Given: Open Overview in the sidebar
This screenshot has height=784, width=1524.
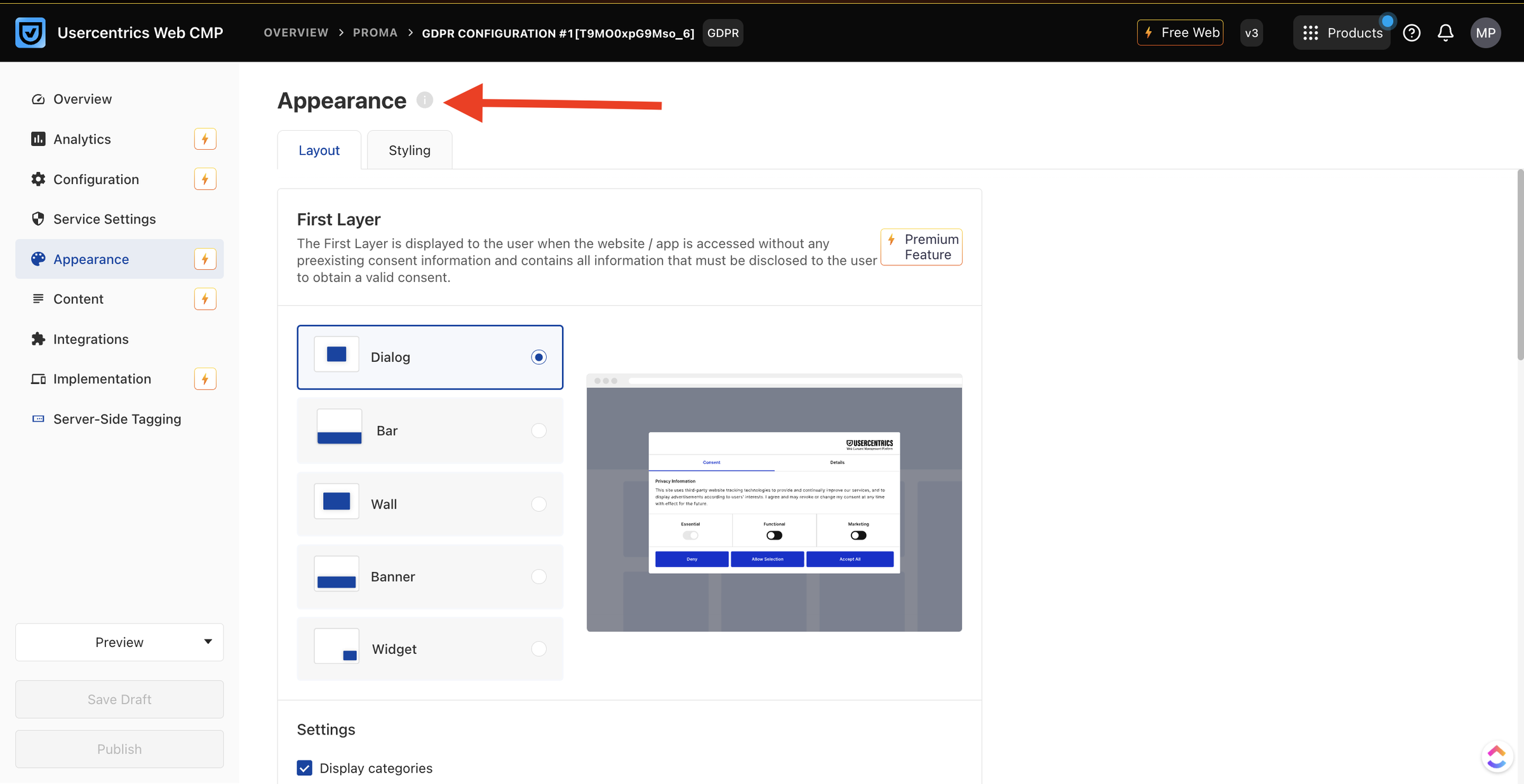Looking at the screenshot, I should pyautogui.click(x=119, y=99).
